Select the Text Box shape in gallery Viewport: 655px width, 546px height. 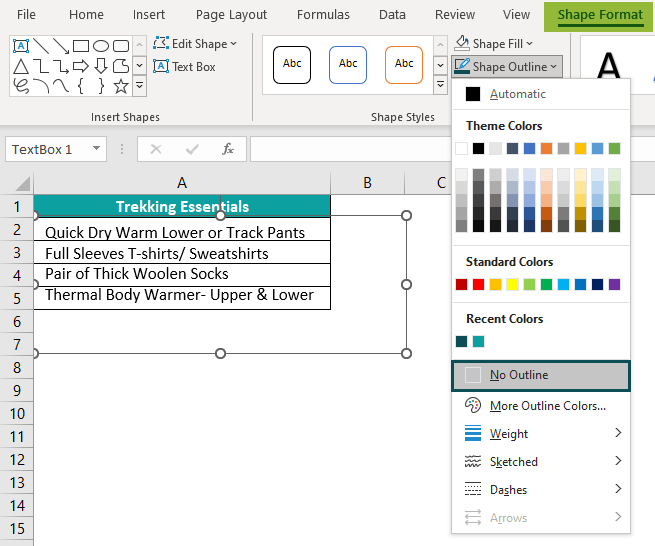click(21, 46)
